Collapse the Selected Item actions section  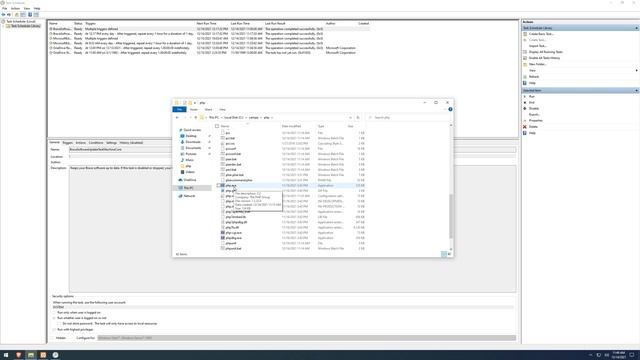pos(636,91)
